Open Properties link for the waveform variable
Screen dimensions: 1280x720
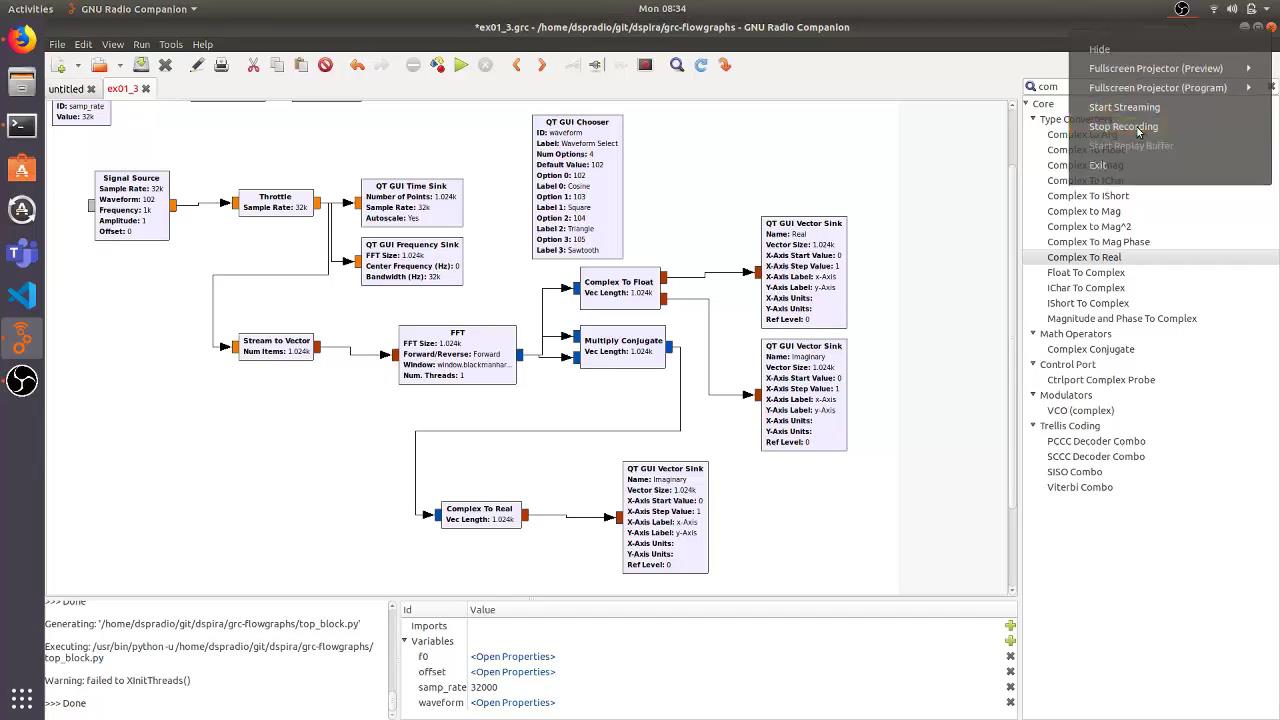[512, 703]
